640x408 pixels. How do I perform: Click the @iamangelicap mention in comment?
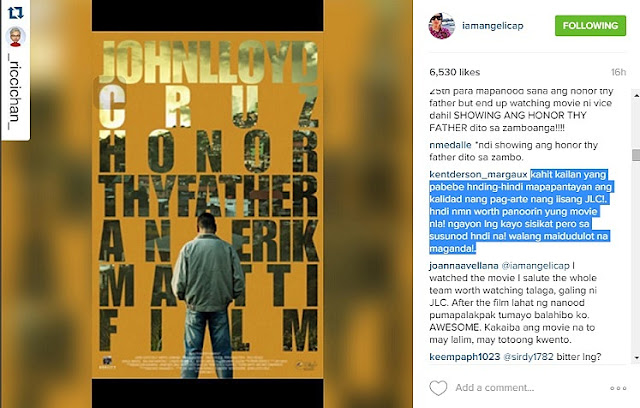535,266
